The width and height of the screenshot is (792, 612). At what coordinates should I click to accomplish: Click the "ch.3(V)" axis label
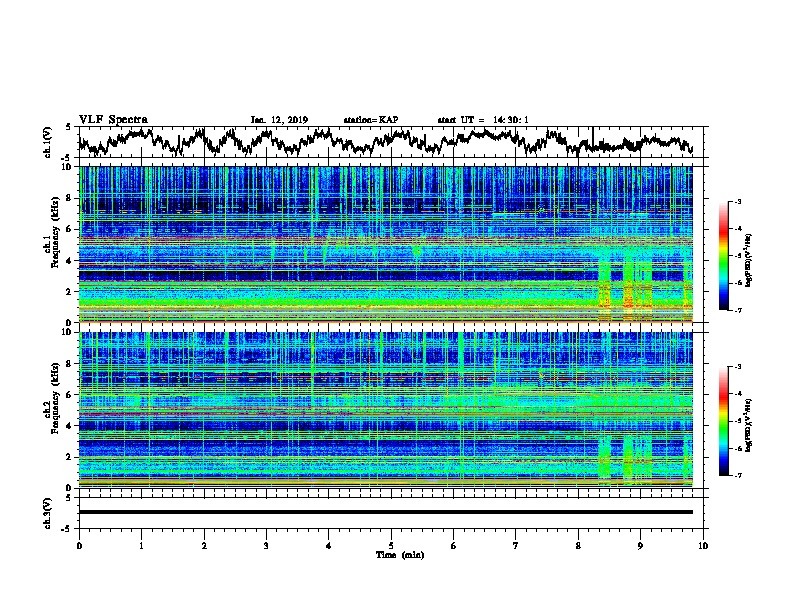point(48,513)
